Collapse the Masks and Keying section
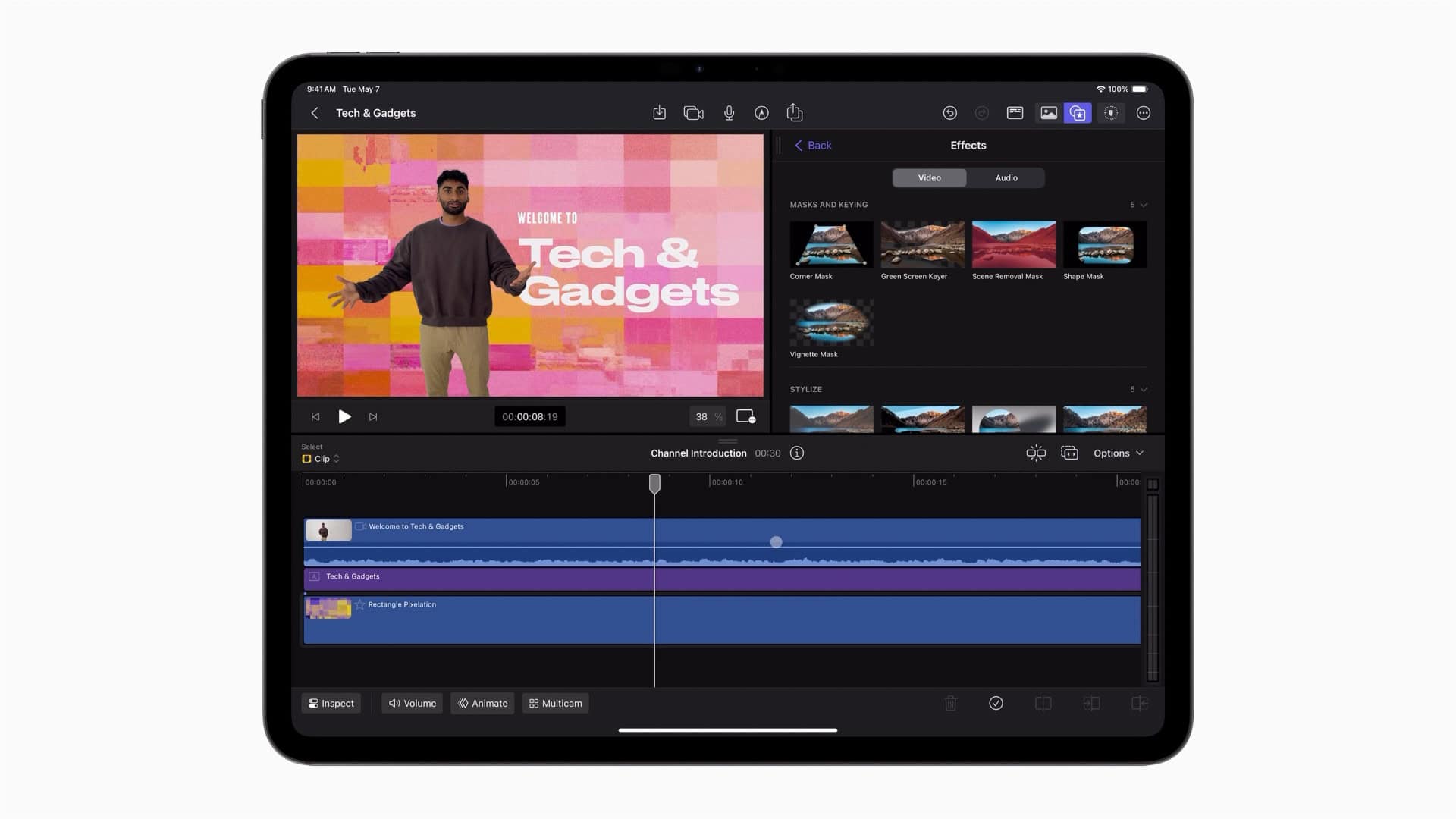 1144,205
